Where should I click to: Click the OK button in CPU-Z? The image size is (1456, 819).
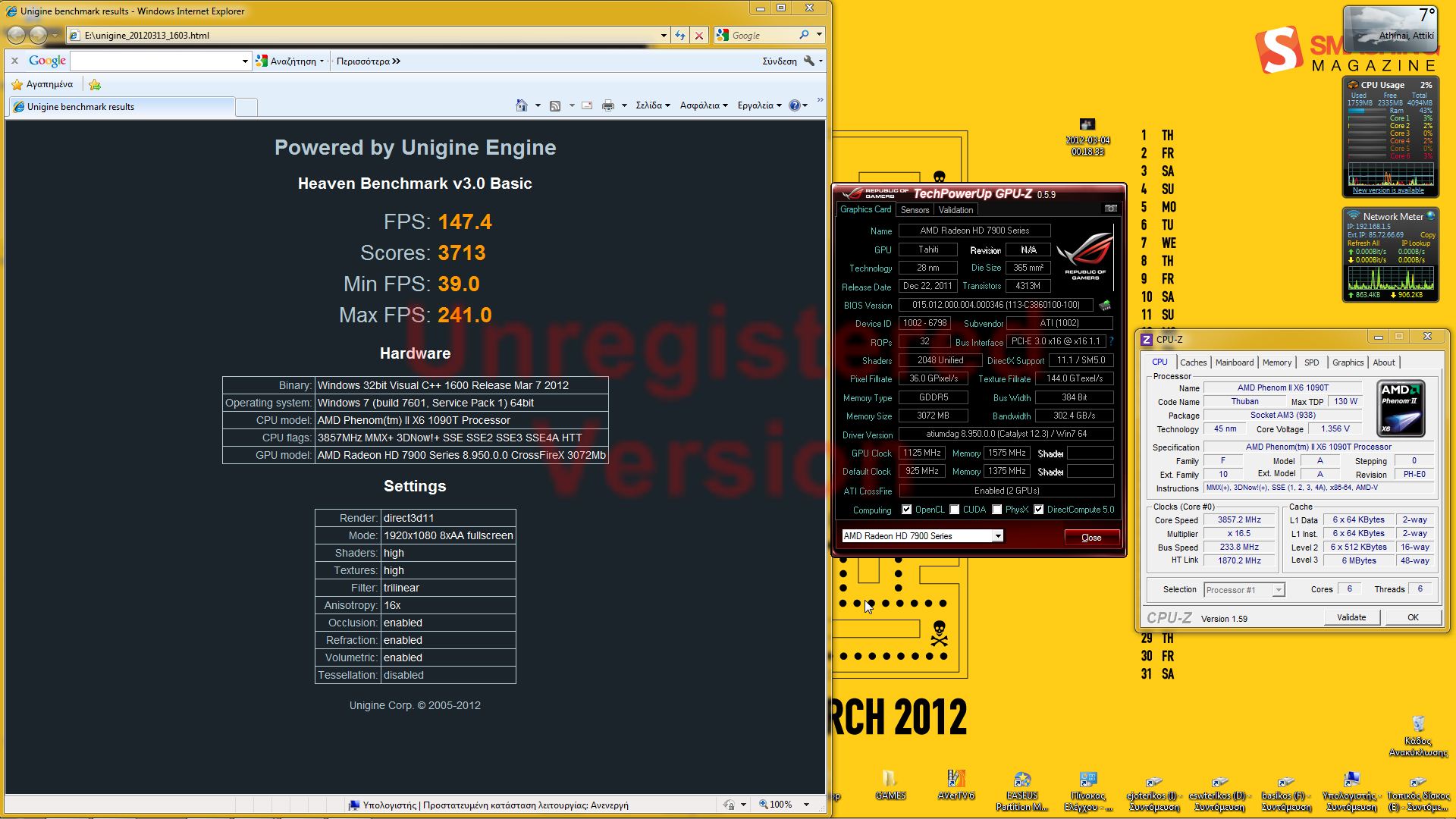(x=1413, y=617)
